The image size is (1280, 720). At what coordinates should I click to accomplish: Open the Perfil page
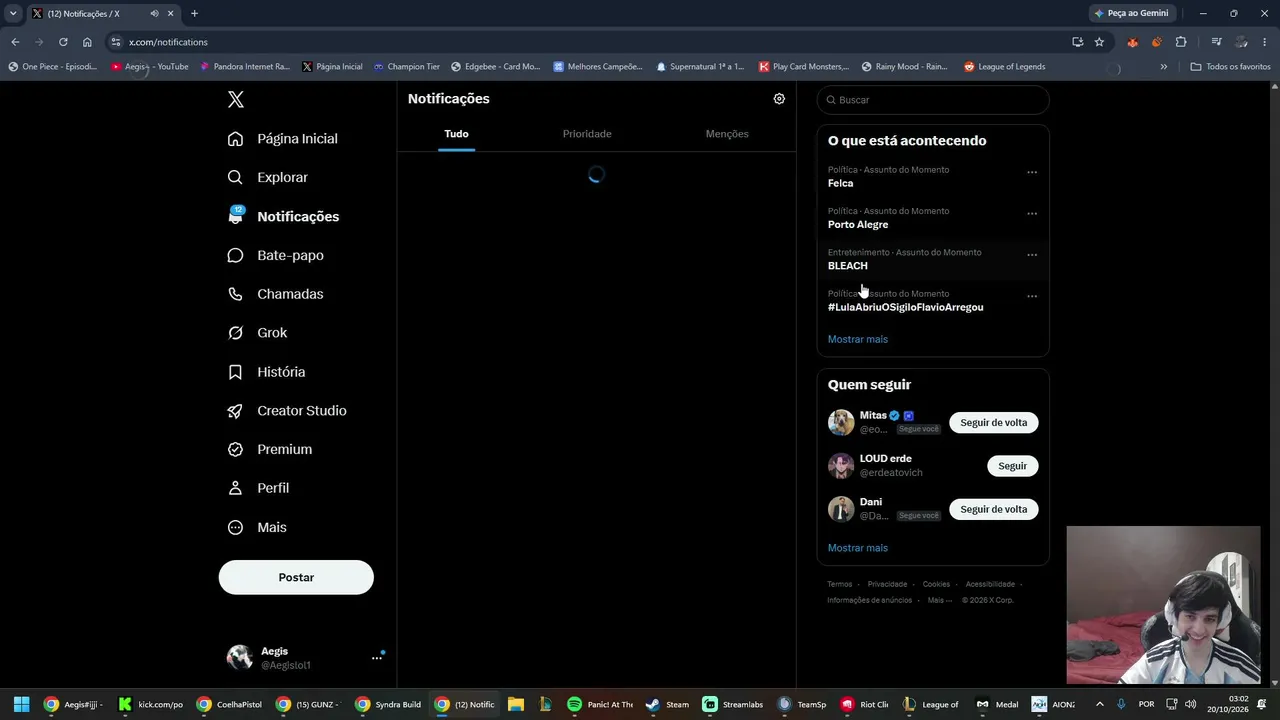[259, 488]
